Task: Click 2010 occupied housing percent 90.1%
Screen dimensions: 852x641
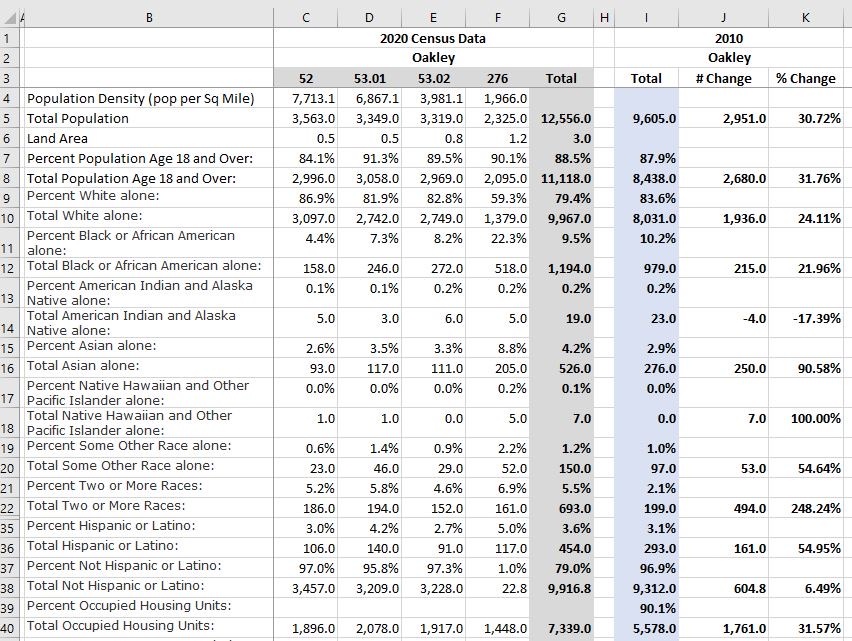Action: pos(647,608)
